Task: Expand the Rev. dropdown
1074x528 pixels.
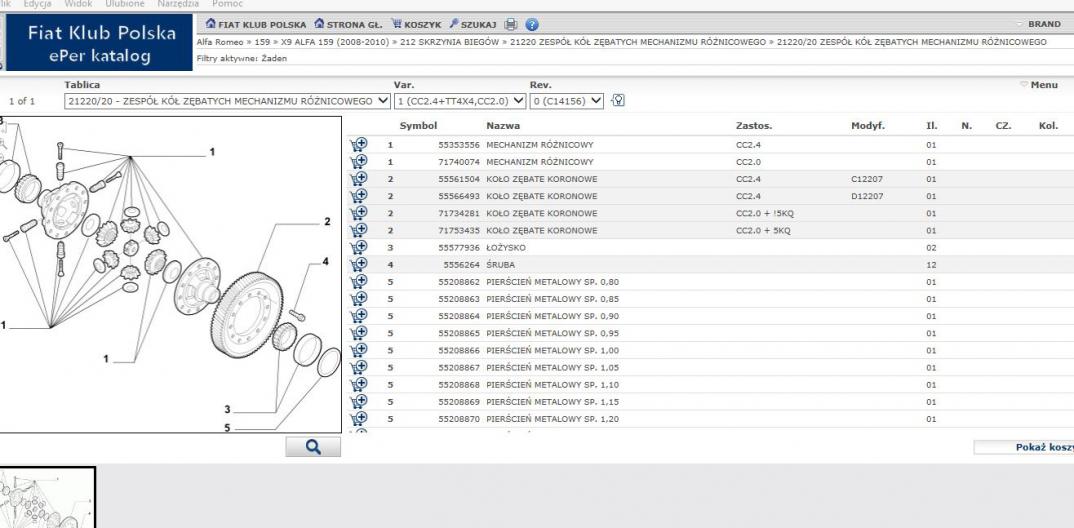Action: (566, 101)
